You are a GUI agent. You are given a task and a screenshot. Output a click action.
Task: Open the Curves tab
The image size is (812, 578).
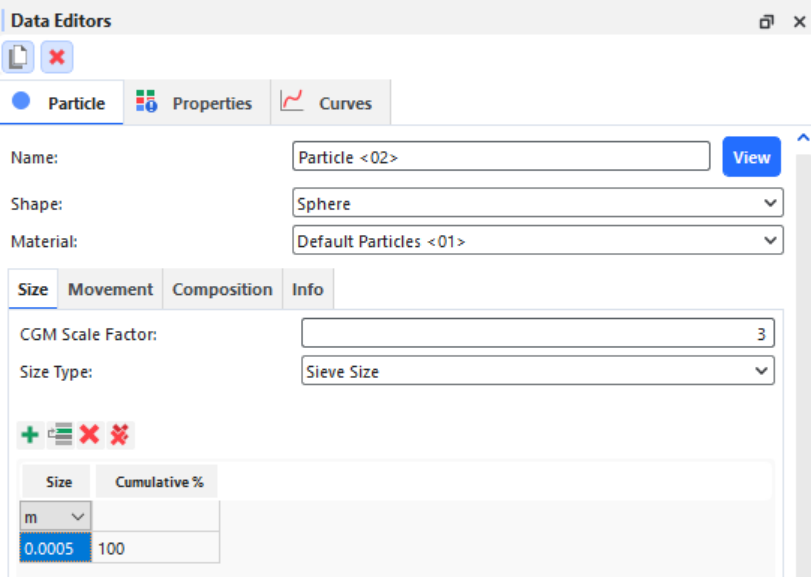click(x=330, y=103)
